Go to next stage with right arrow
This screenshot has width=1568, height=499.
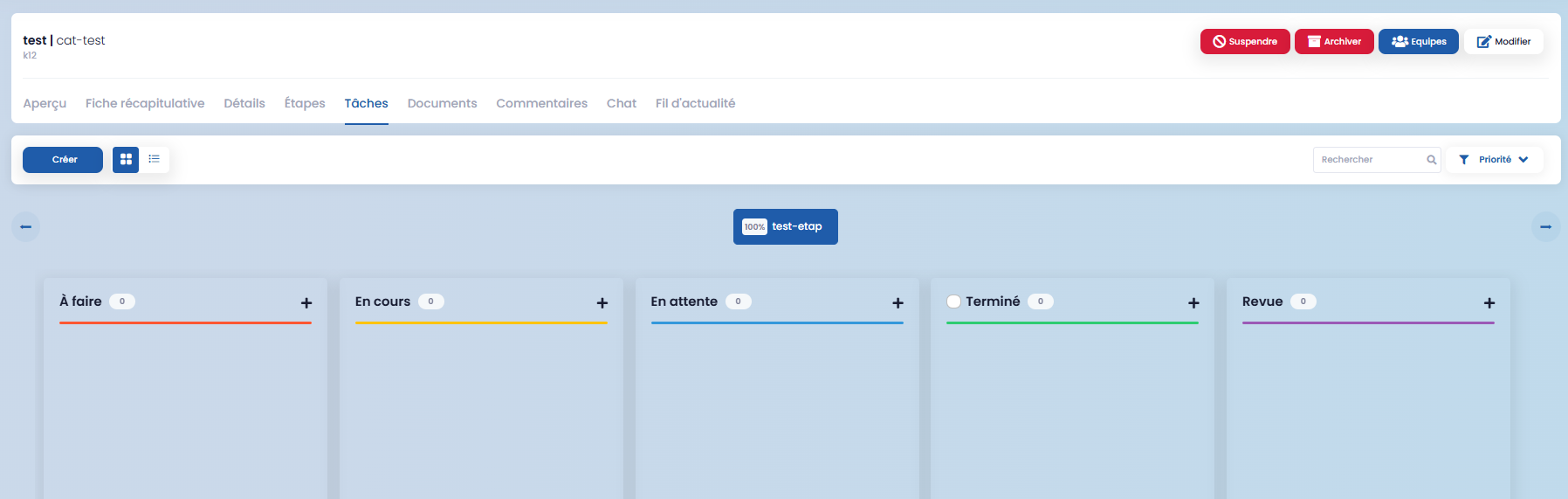tap(1545, 227)
